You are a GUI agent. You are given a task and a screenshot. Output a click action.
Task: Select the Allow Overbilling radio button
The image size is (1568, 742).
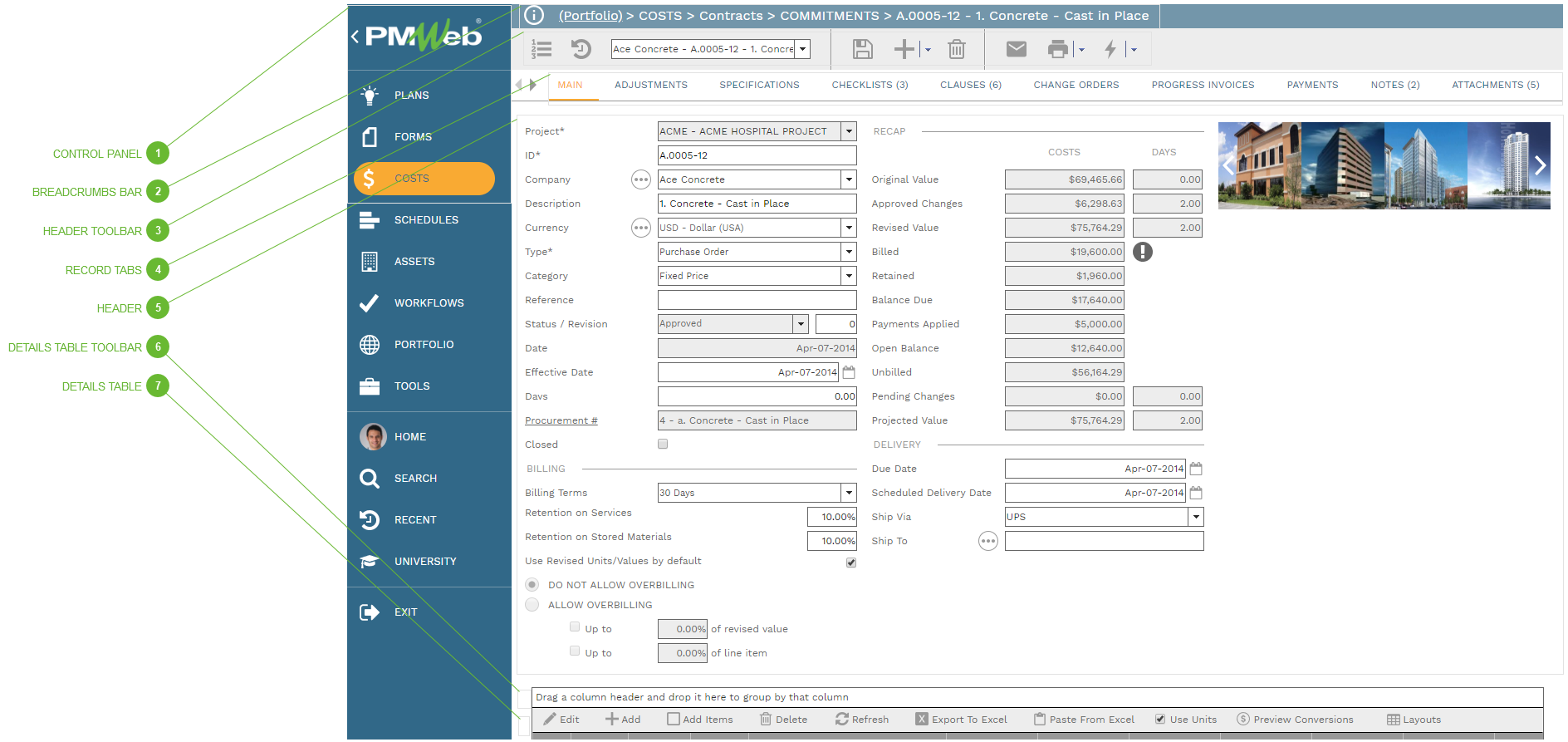[532, 605]
